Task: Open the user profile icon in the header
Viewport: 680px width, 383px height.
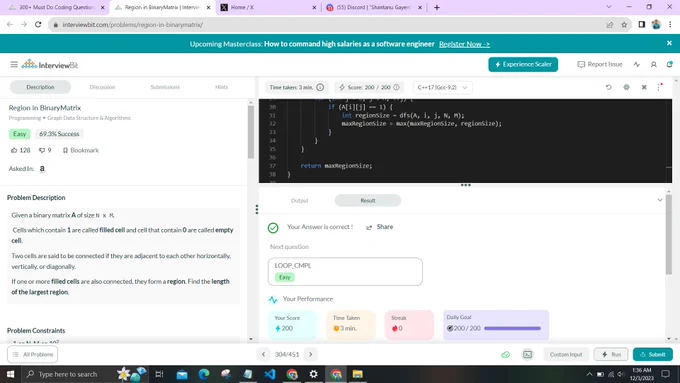Action: point(654,65)
